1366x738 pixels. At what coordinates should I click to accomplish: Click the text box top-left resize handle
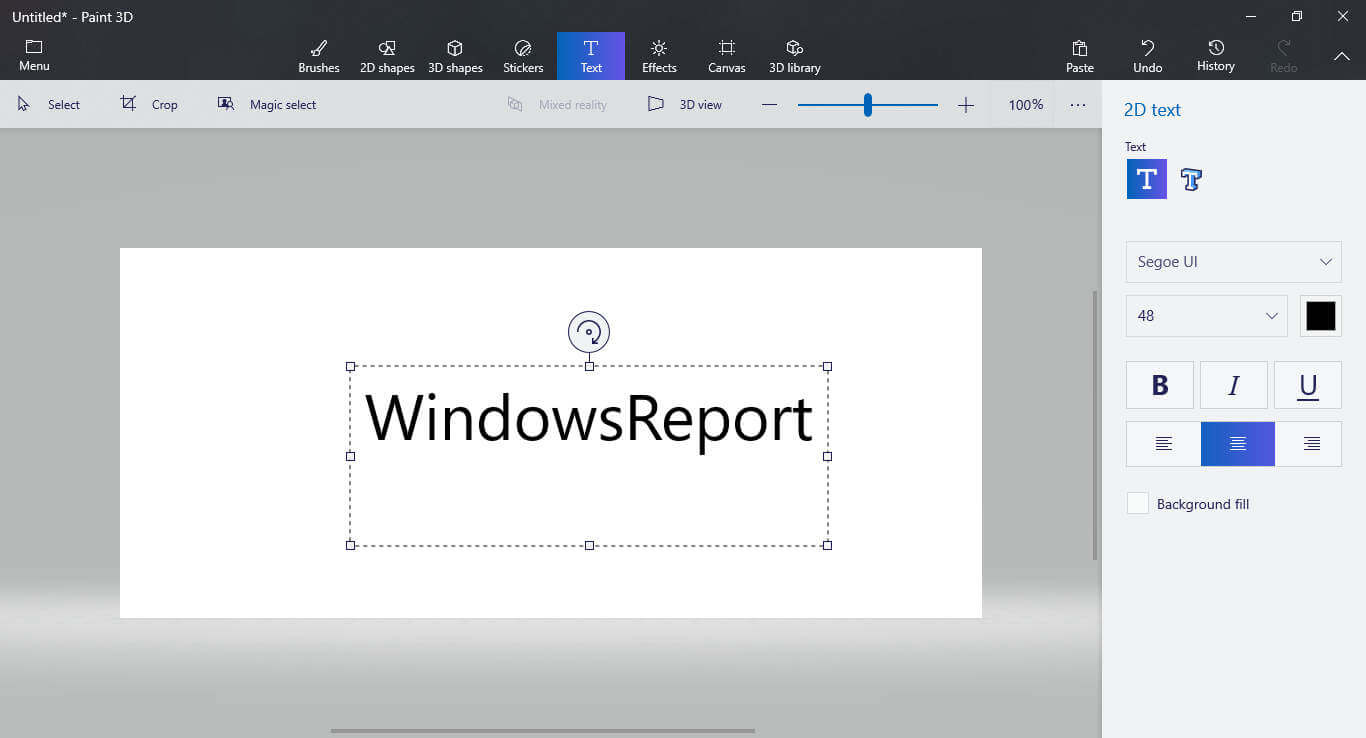pos(350,366)
